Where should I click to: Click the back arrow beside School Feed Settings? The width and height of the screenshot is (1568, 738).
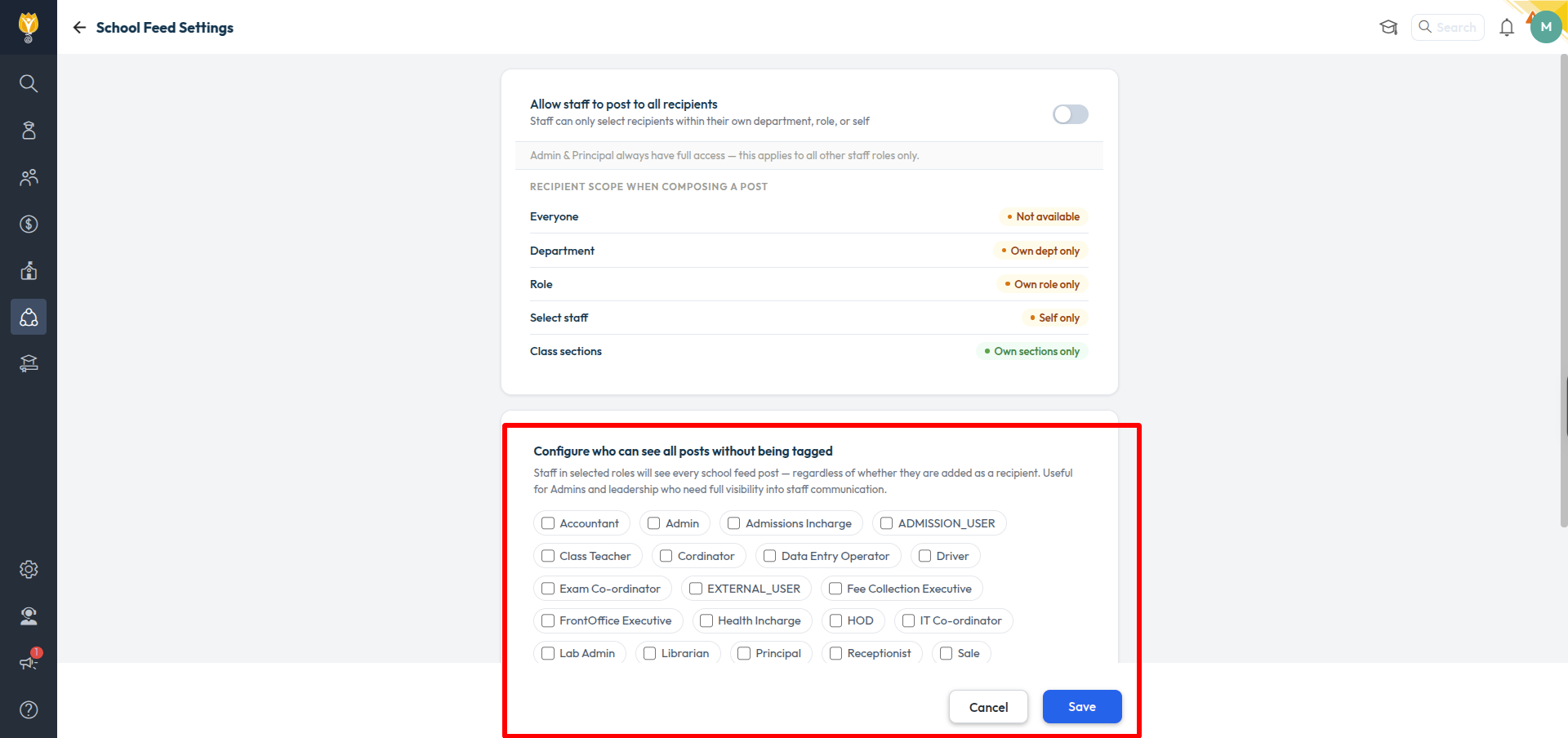(79, 28)
